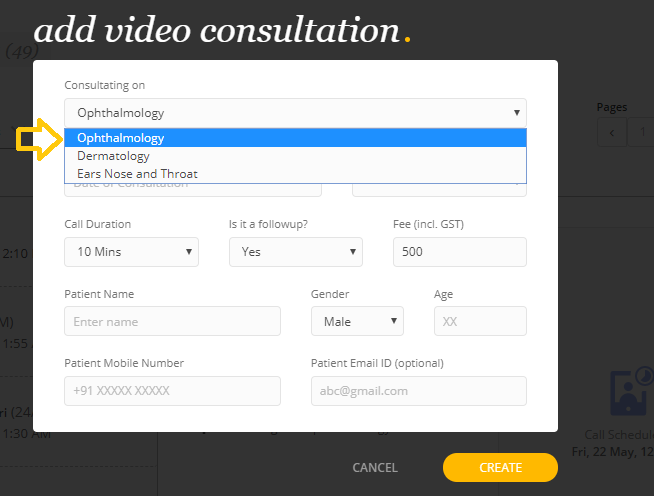Screen dimensions: 654x496
Task: Open the Consulting on dropdown
Action: (x=295, y=113)
